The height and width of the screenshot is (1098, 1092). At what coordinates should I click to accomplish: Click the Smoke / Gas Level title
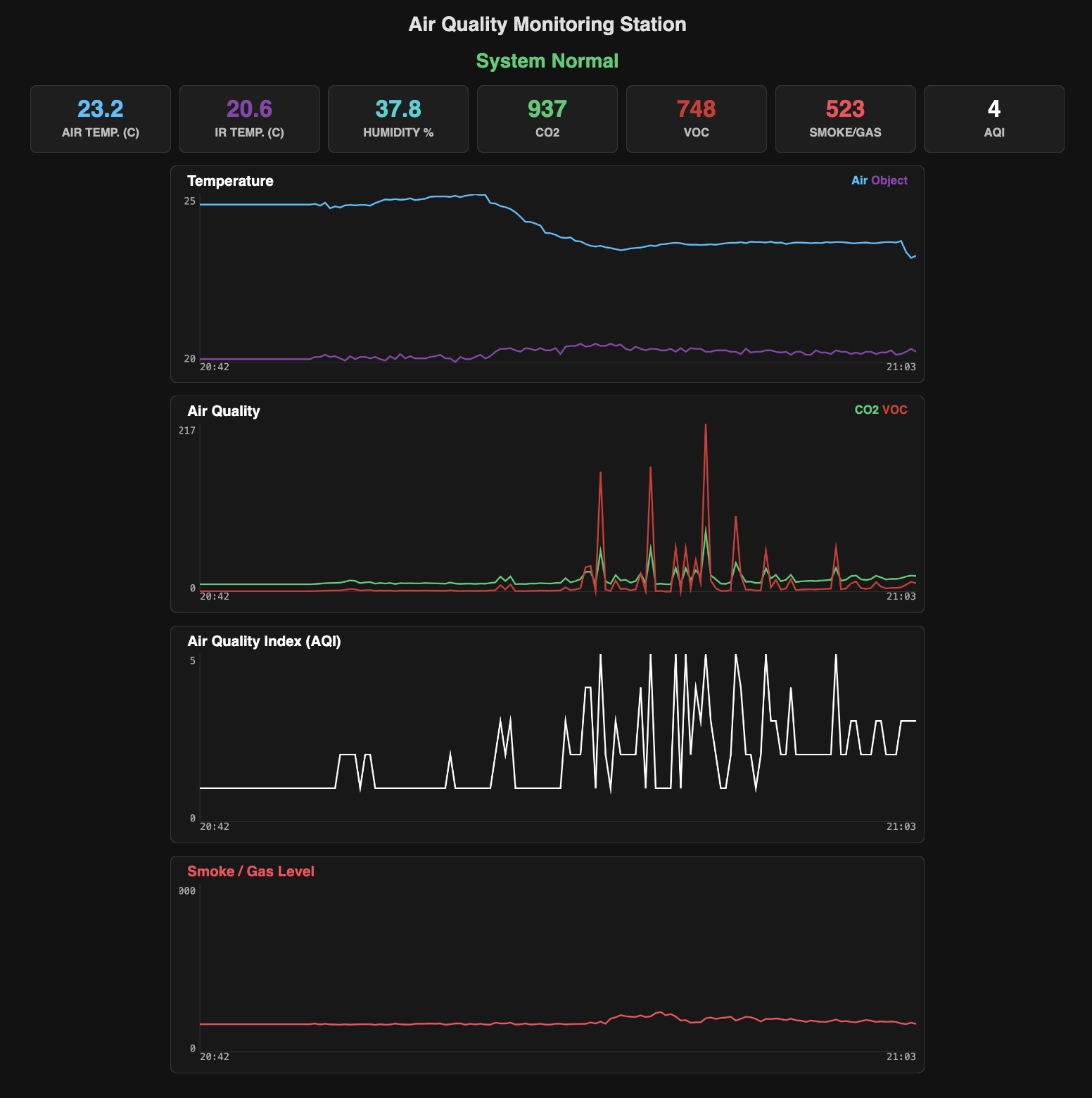(250, 871)
